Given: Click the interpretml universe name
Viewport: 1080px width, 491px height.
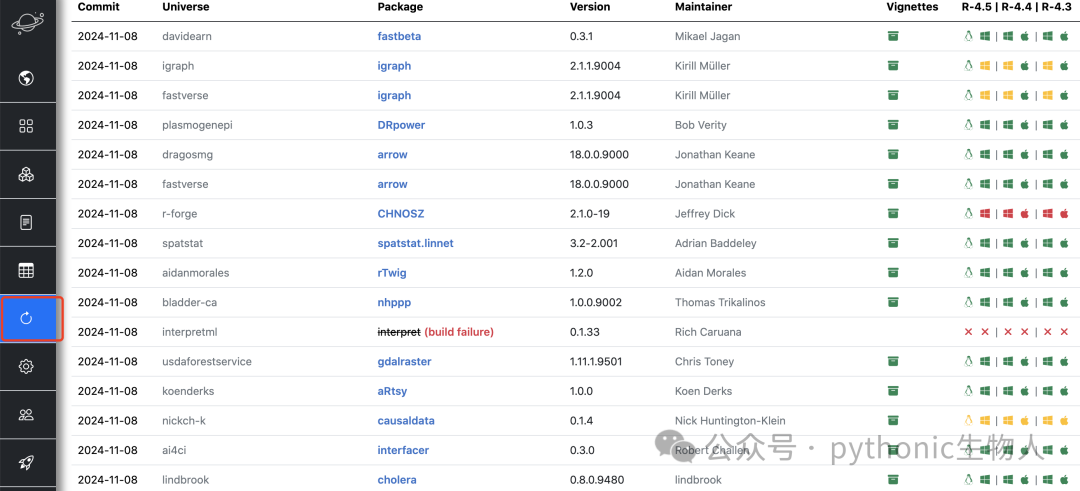Looking at the screenshot, I should [x=190, y=332].
